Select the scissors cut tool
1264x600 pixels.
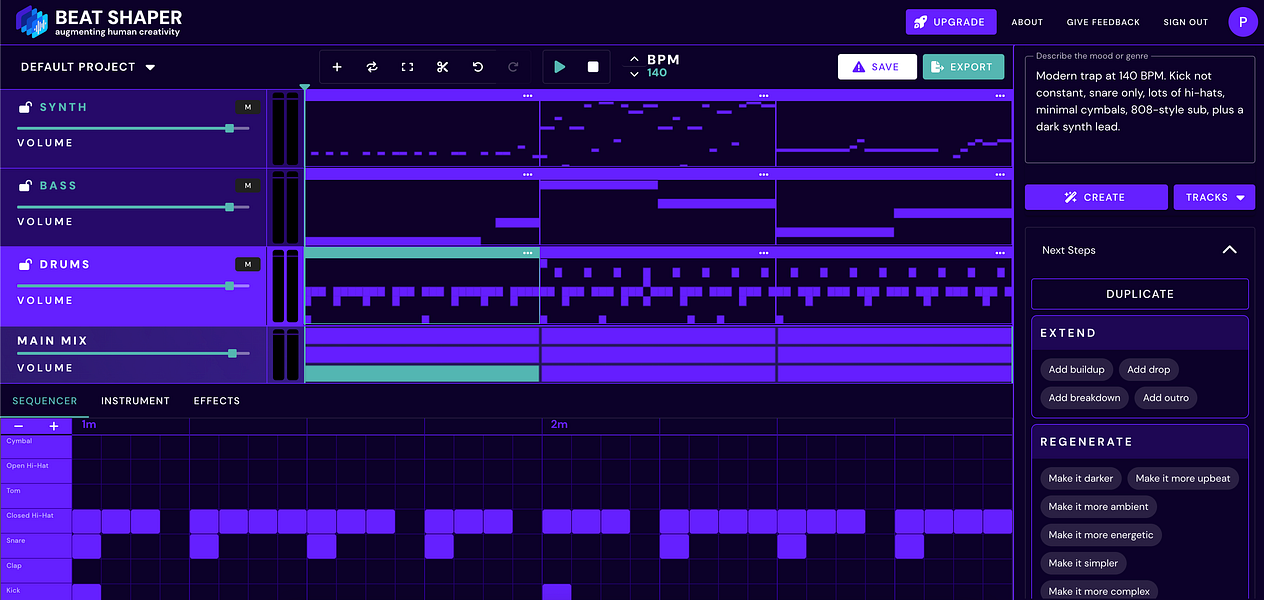point(442,67)
